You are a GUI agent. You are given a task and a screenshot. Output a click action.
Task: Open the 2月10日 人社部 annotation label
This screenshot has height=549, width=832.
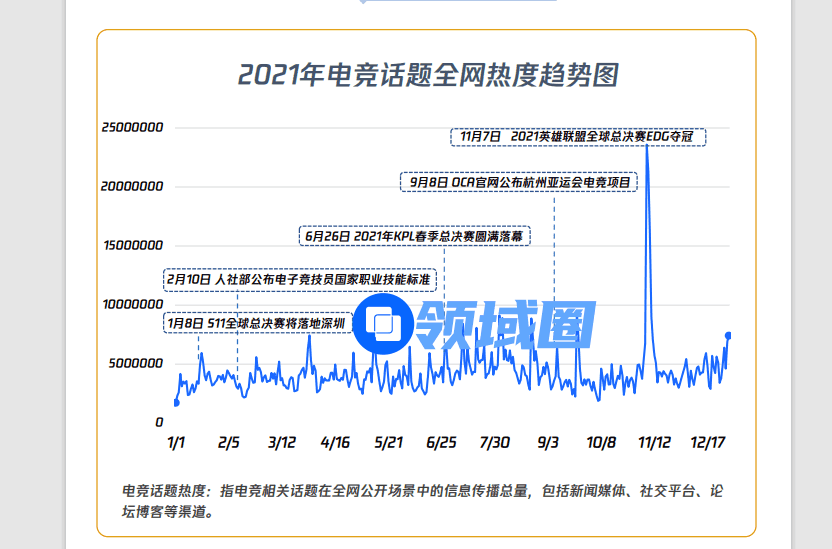[x=304, y=279]
